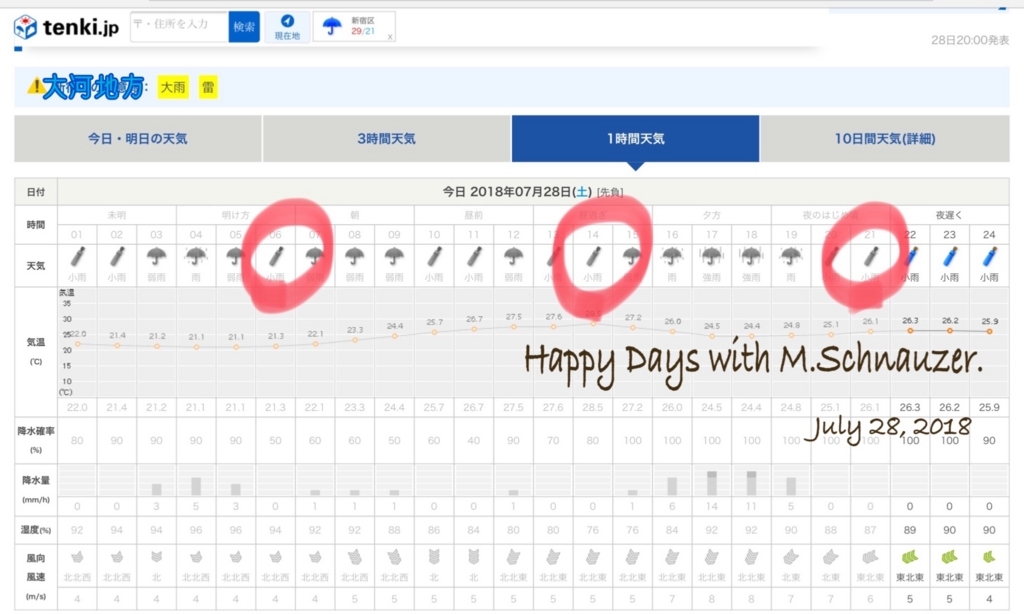Switch to the 今日・明日の天気 tab
The width and height of the screenshot is (1024, 614).
138,138
